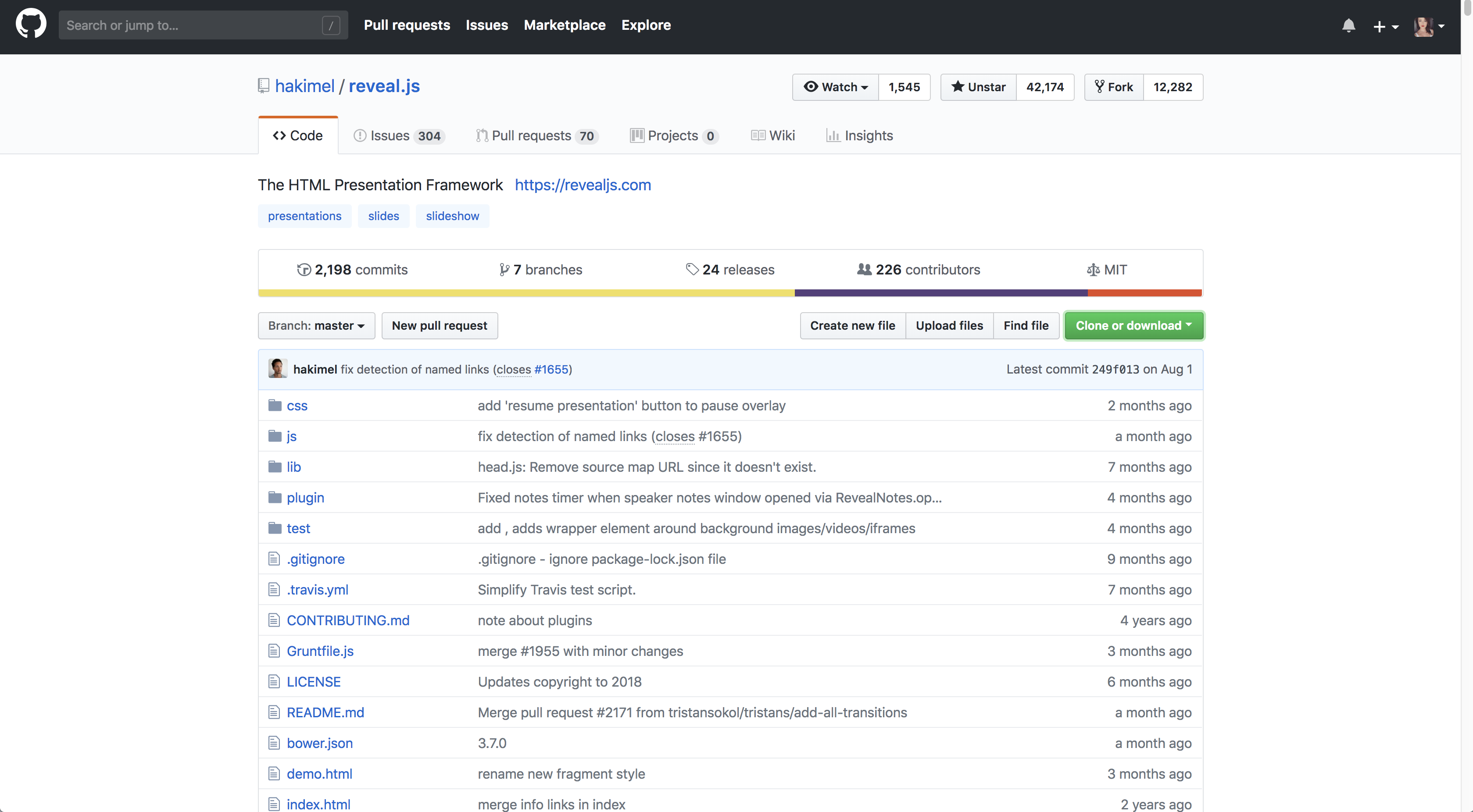Click the red language bar segment
This screenshot has height=812, width=1473.
coord(1145,292)
